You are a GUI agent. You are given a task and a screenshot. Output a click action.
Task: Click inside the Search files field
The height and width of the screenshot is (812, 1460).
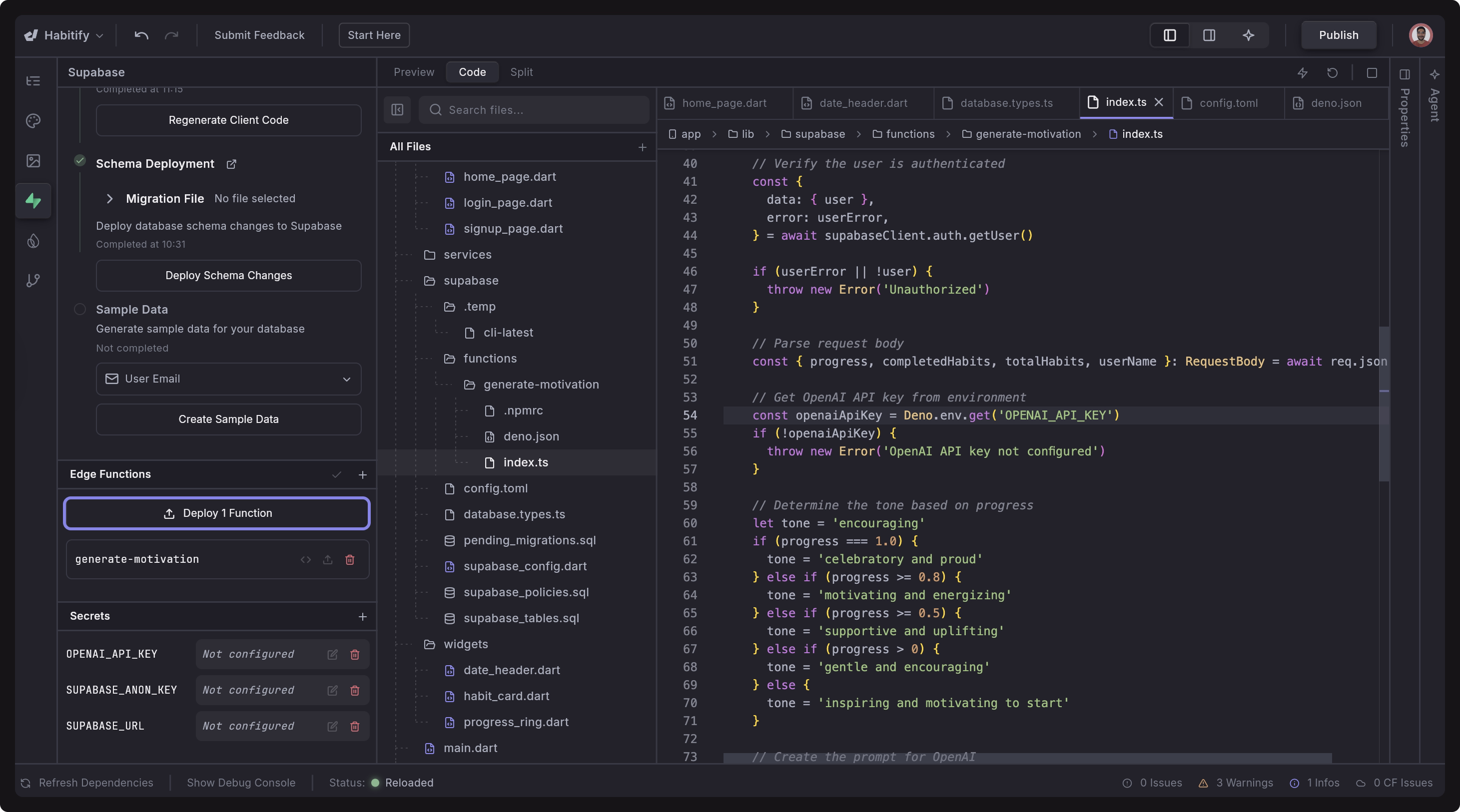[x=533, y=109]
